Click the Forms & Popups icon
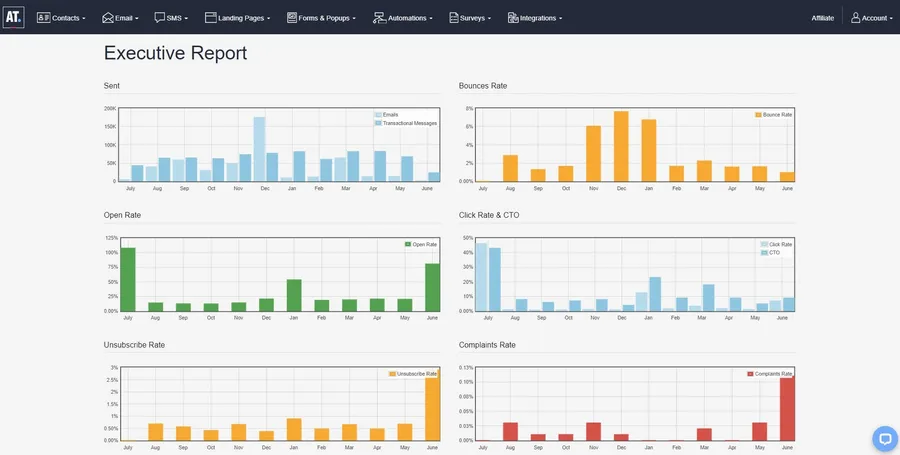The image size is (900, 455). click(x=292, y=18)
